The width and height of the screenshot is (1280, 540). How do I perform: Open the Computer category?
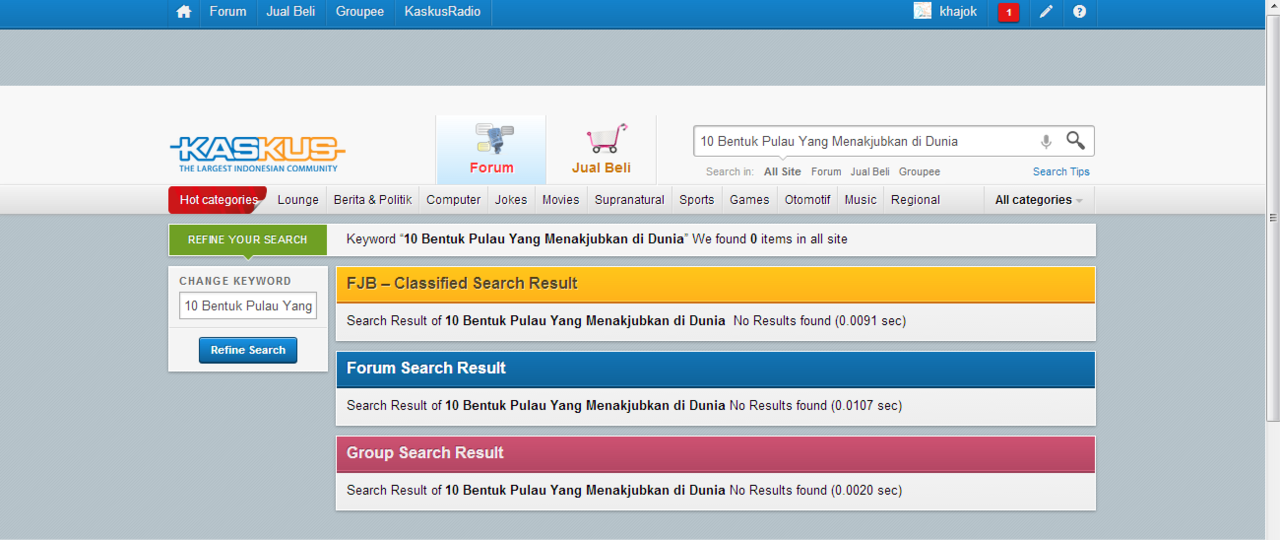click(453, 200)
